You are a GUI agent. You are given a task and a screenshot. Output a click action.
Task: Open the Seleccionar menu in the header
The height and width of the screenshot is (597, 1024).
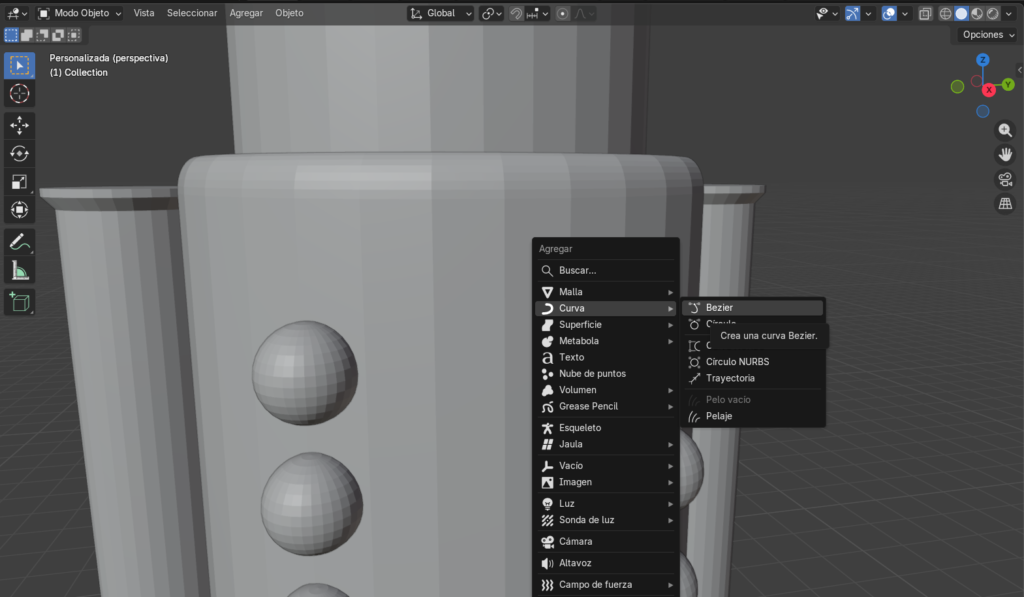[191, 13]
